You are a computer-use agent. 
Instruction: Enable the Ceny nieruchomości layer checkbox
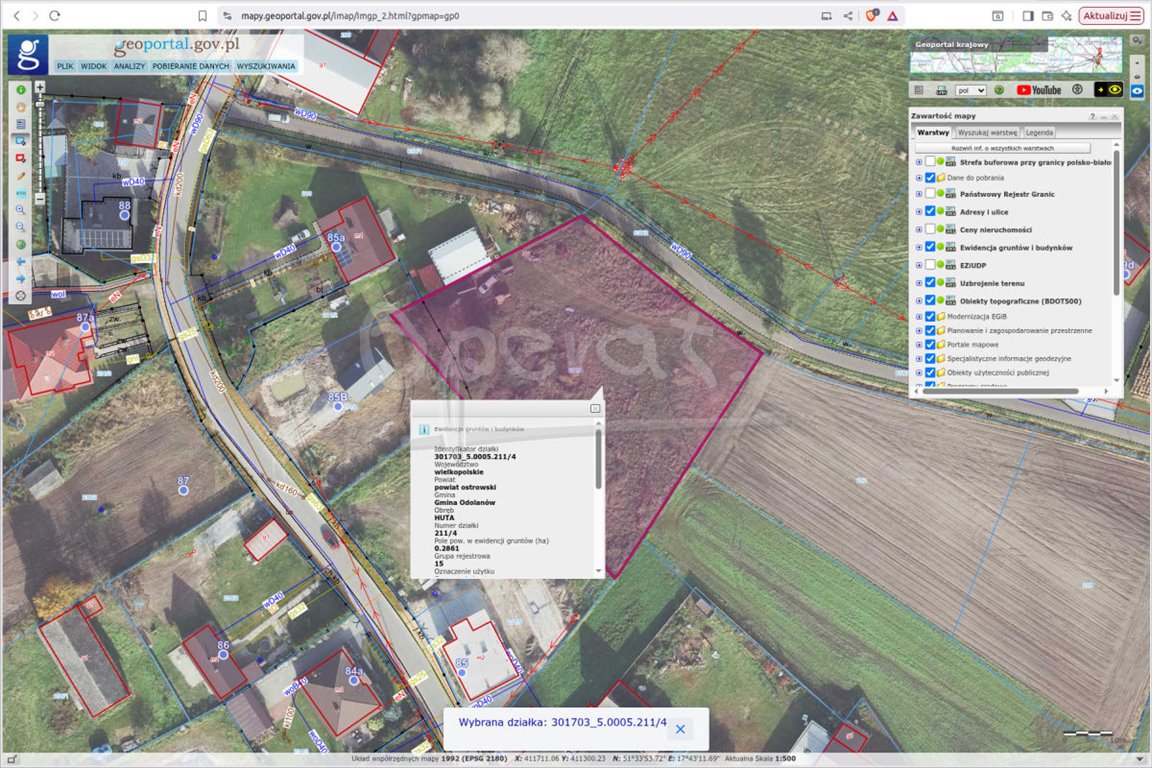point(930,230)
